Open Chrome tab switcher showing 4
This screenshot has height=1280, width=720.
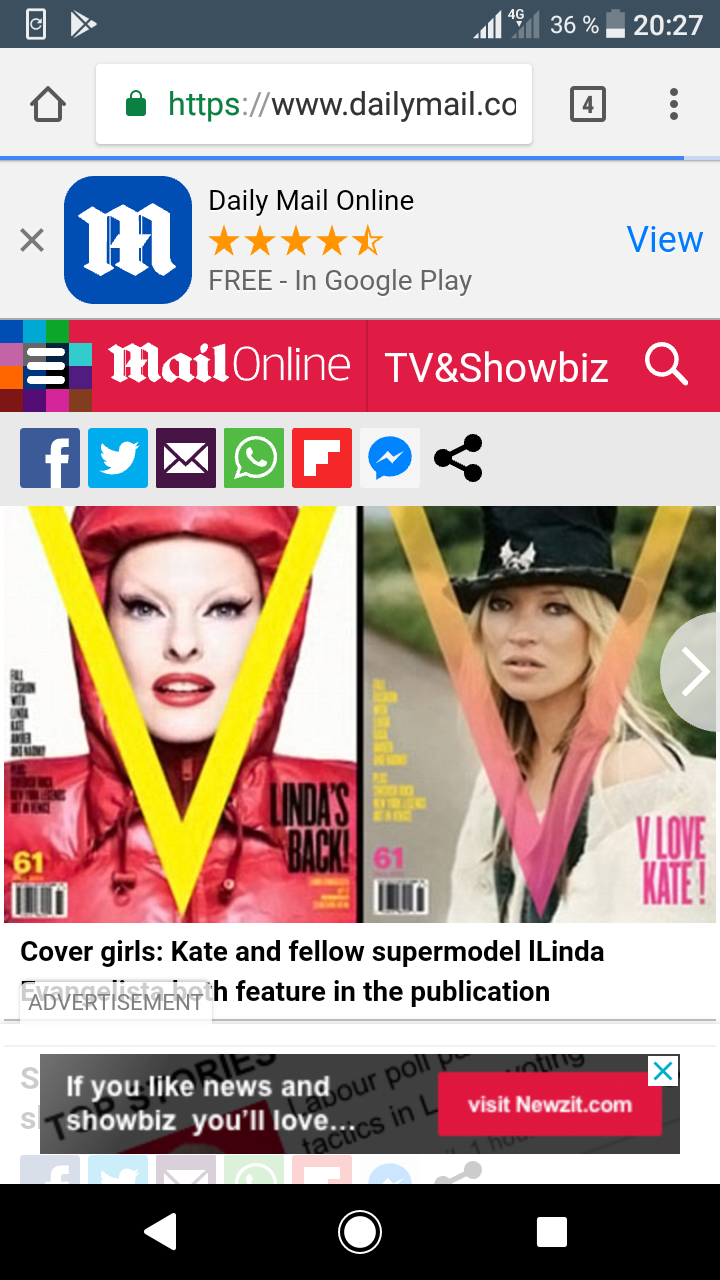(x=588, y=104)
